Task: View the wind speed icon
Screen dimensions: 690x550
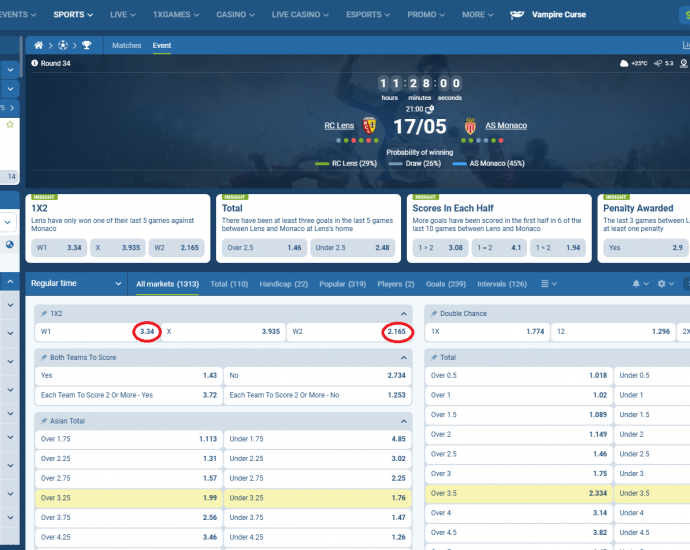Action: [658, 63]
